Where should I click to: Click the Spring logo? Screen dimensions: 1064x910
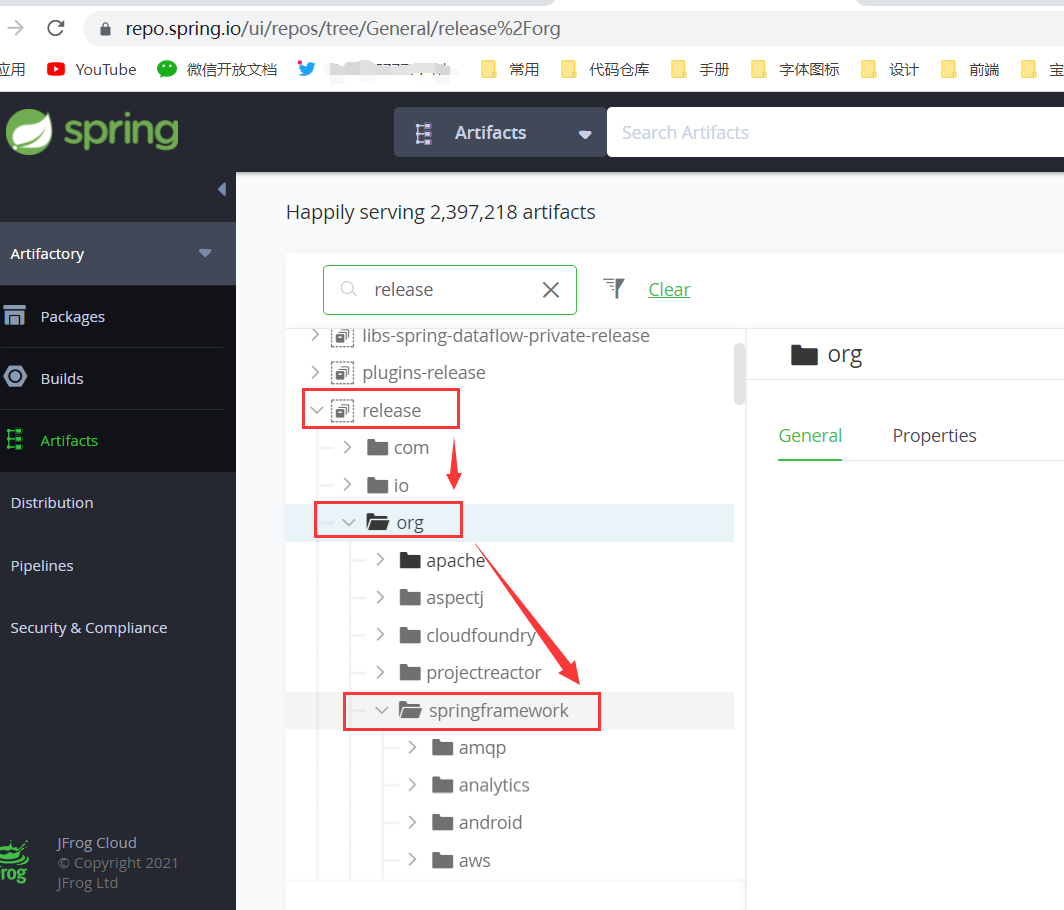[93, 132]
